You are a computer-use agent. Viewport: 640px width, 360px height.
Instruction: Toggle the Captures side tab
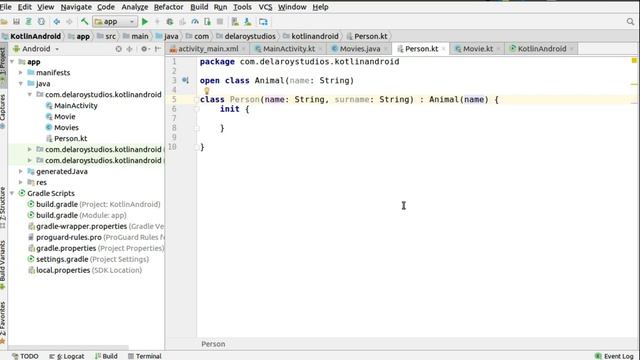pyautogui.click(x=3, y=111)
